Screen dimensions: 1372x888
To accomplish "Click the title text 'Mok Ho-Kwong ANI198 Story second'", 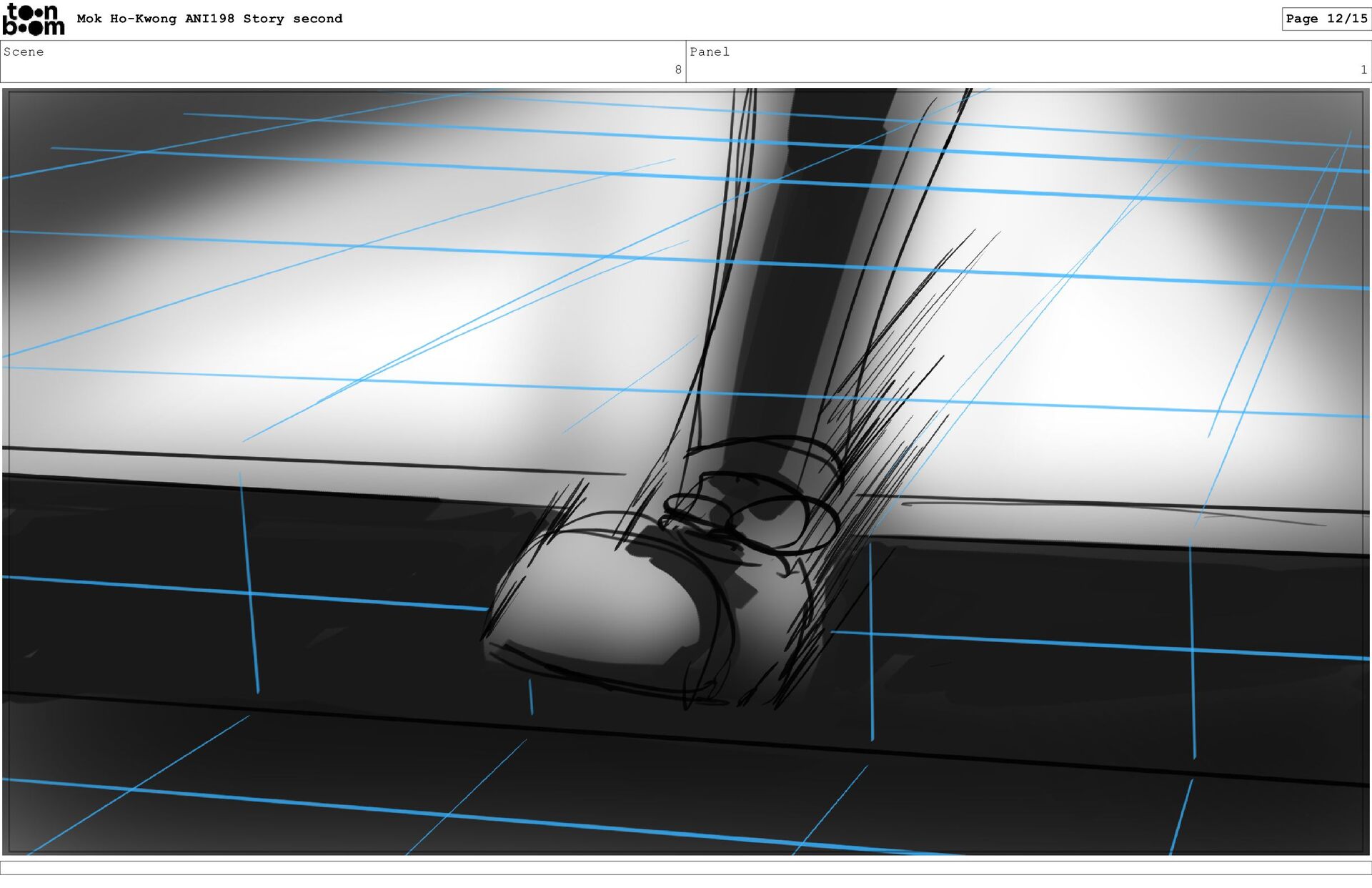I will (x=209, y=19).
